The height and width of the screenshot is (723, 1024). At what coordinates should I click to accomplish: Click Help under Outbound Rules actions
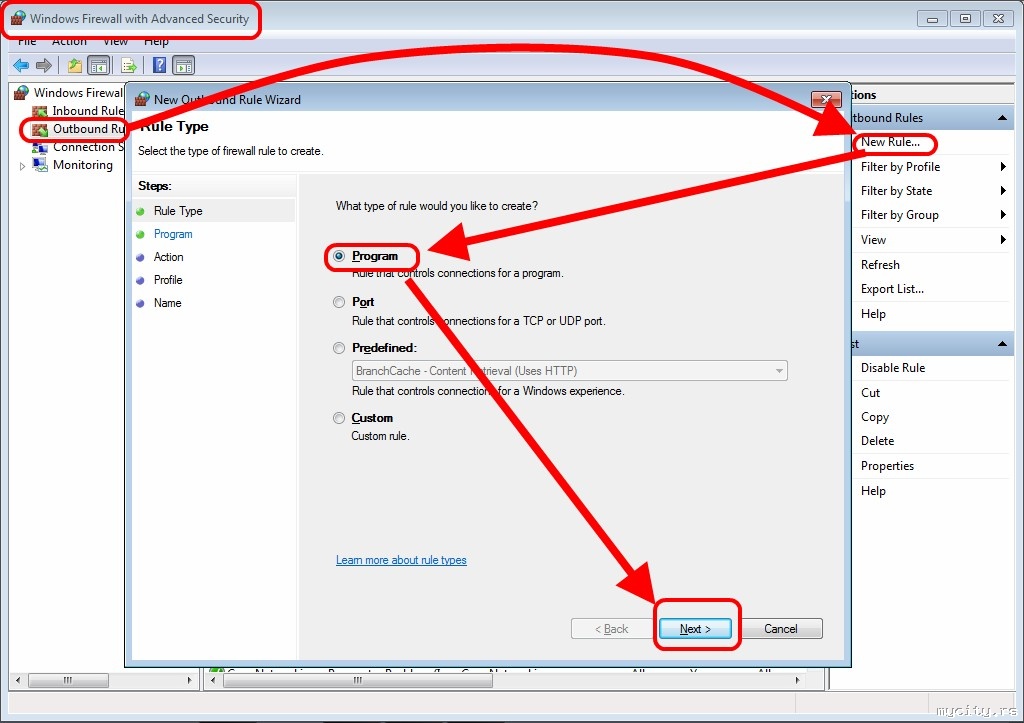point(873,313)
